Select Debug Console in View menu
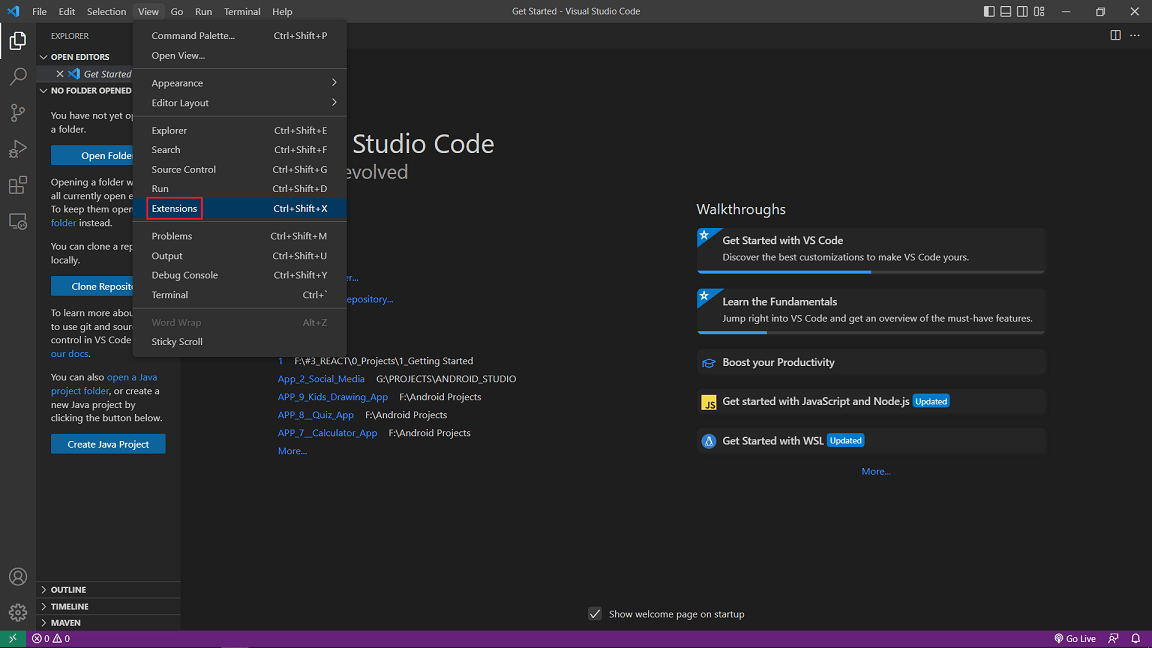 (240, 275)
